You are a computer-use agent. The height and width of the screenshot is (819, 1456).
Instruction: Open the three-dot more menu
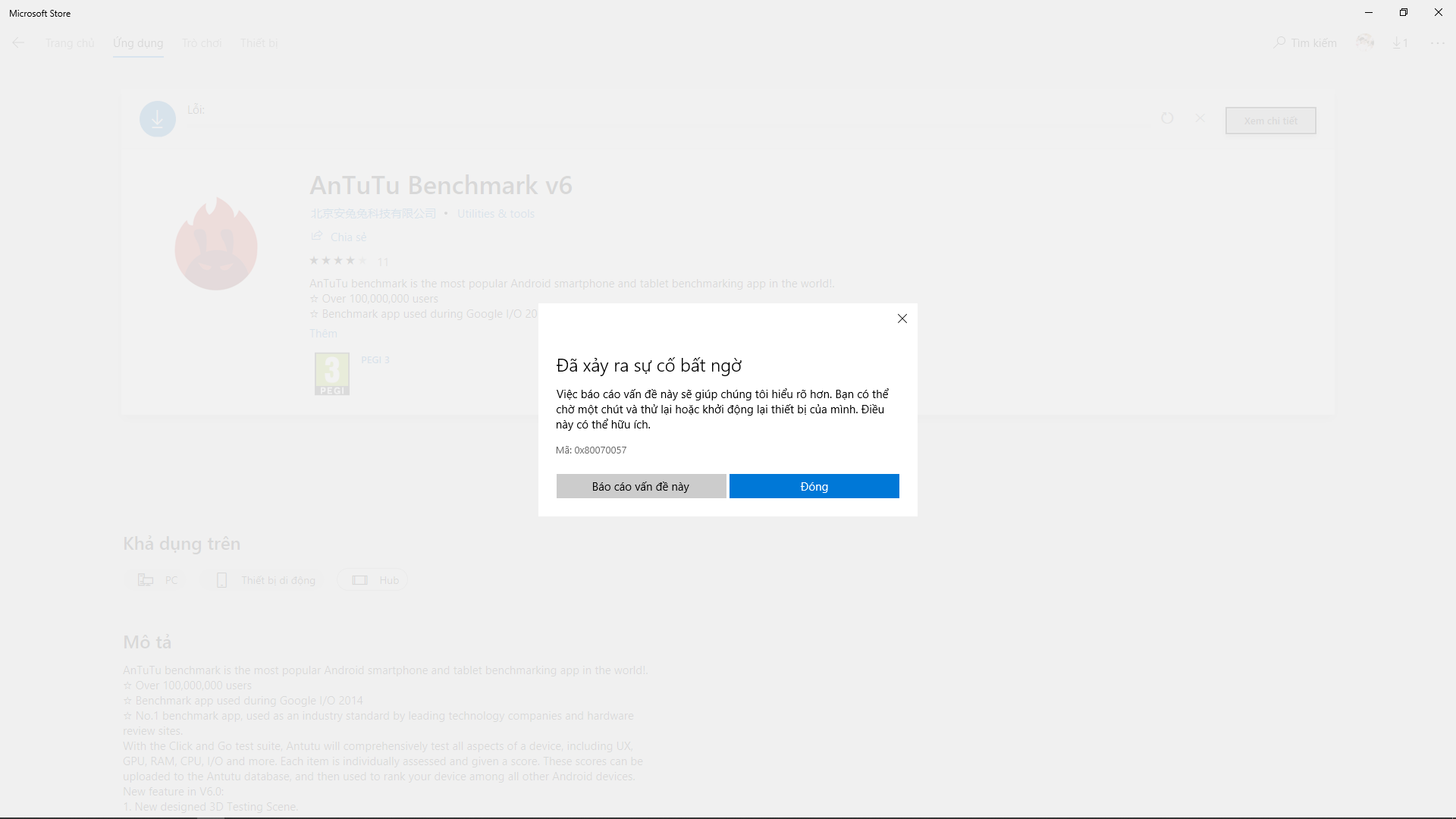pos(1438,43)
